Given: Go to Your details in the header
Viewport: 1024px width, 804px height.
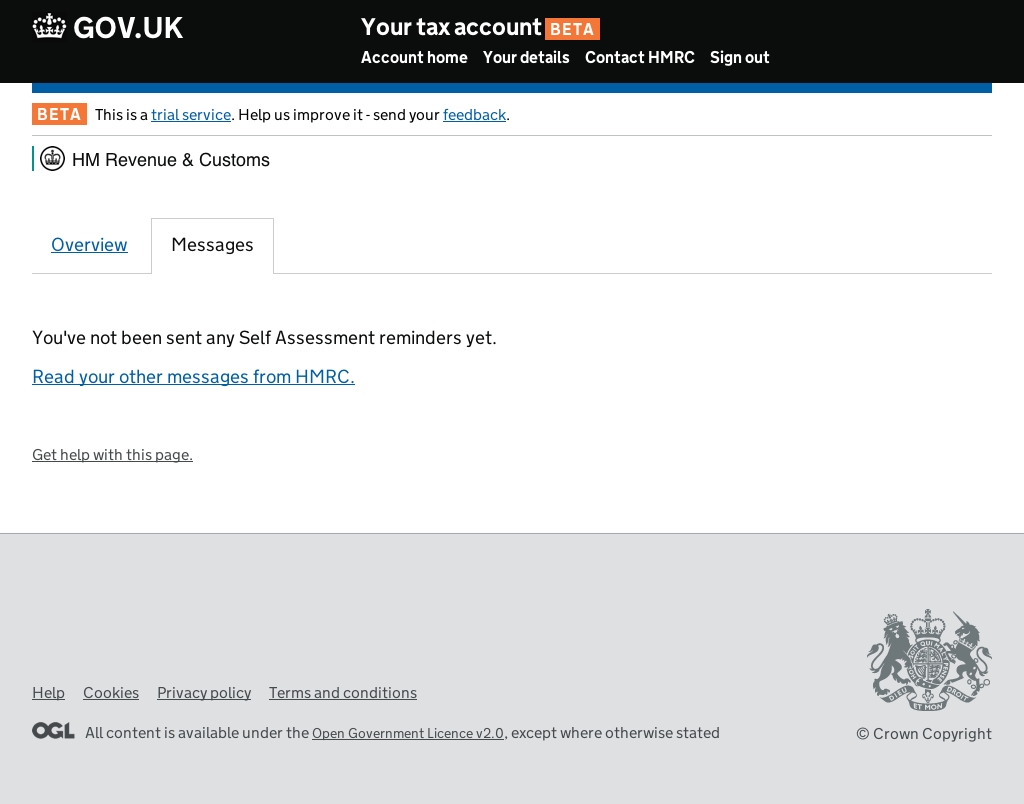Looking at the screenshot, I should [x=526, y=58].
